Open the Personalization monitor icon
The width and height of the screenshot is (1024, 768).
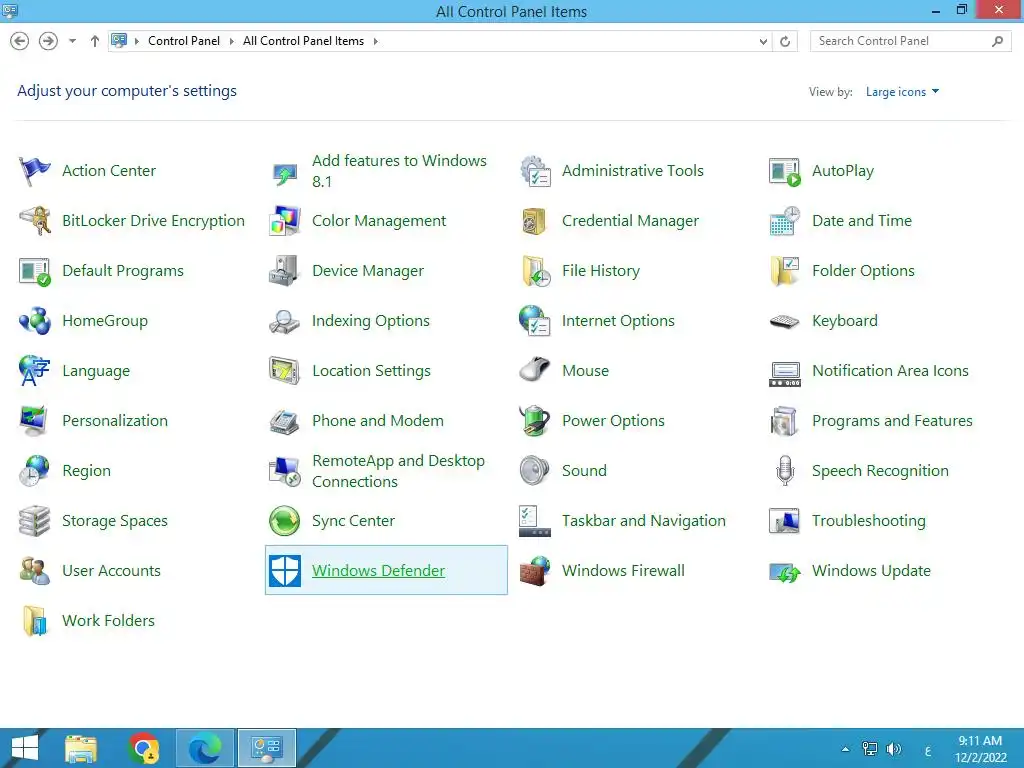pyautogui.click(x=35, y=421)
